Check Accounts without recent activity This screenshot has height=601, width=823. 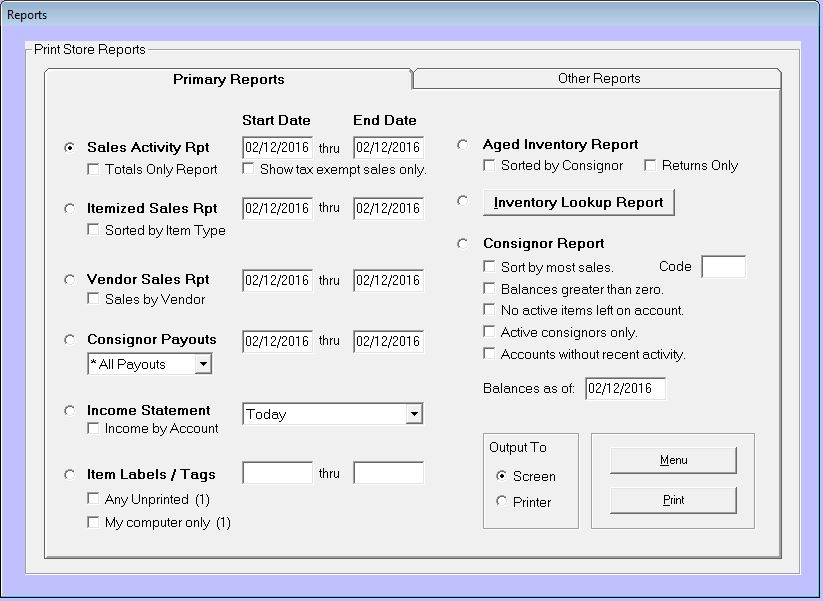489,353
